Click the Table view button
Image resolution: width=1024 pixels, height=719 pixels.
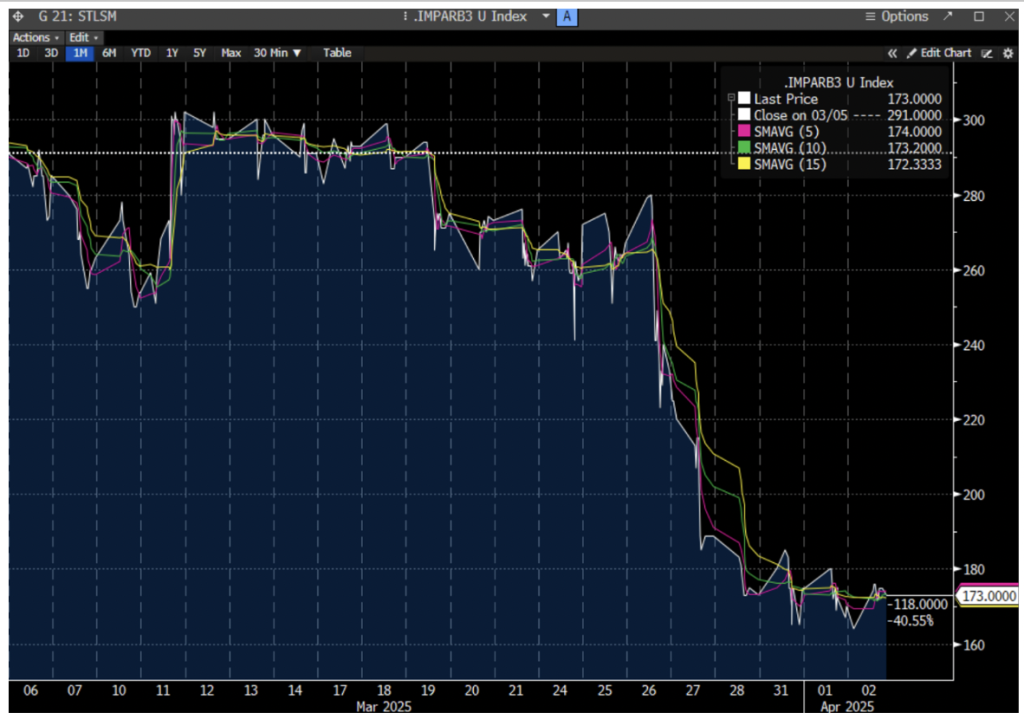[x=337, y=53]
